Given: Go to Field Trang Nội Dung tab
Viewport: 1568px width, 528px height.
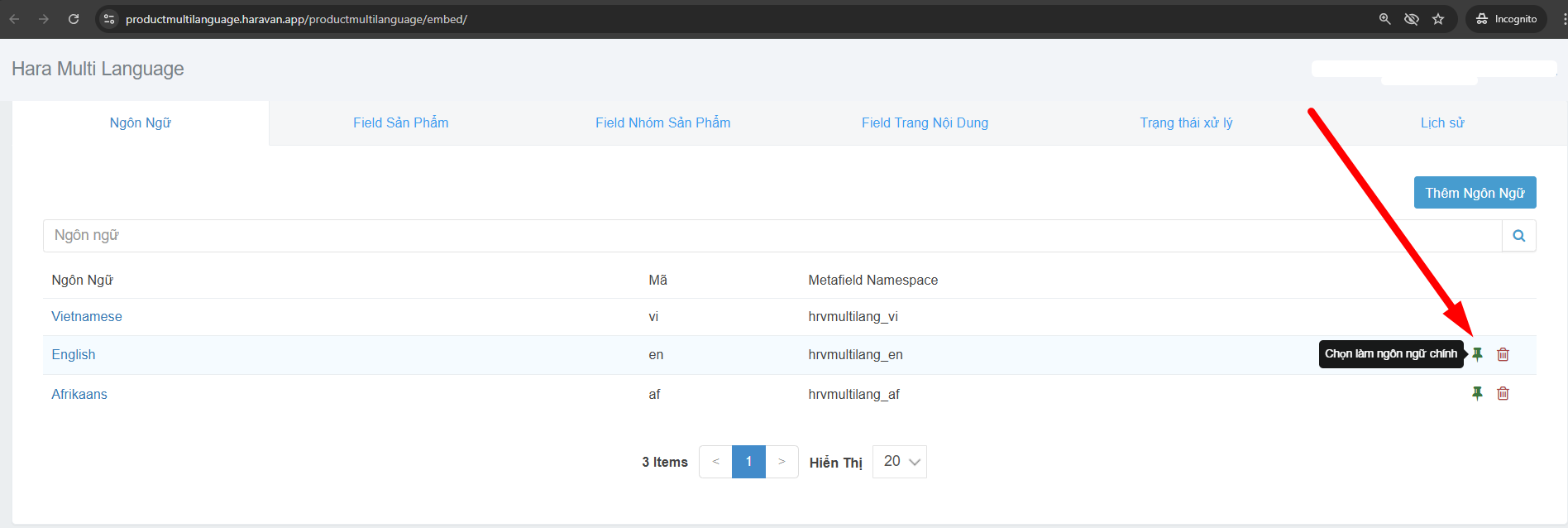Looking at the screenshot, I should coord(925,122).
